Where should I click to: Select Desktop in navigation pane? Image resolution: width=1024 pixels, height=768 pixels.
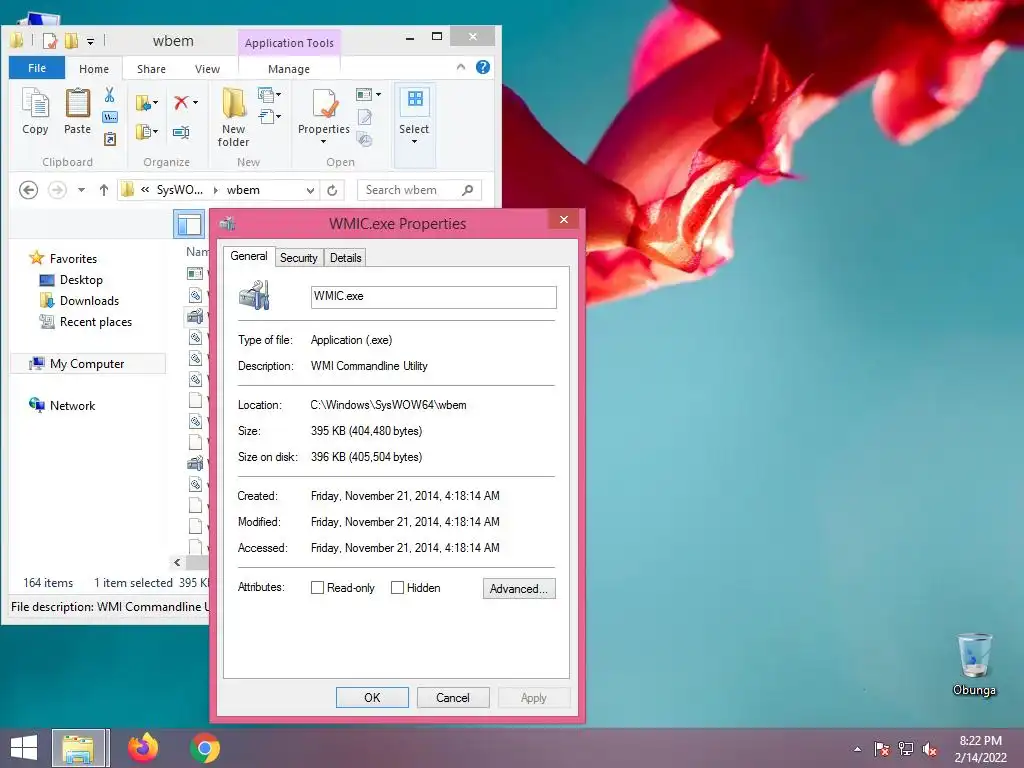[81, 280]
